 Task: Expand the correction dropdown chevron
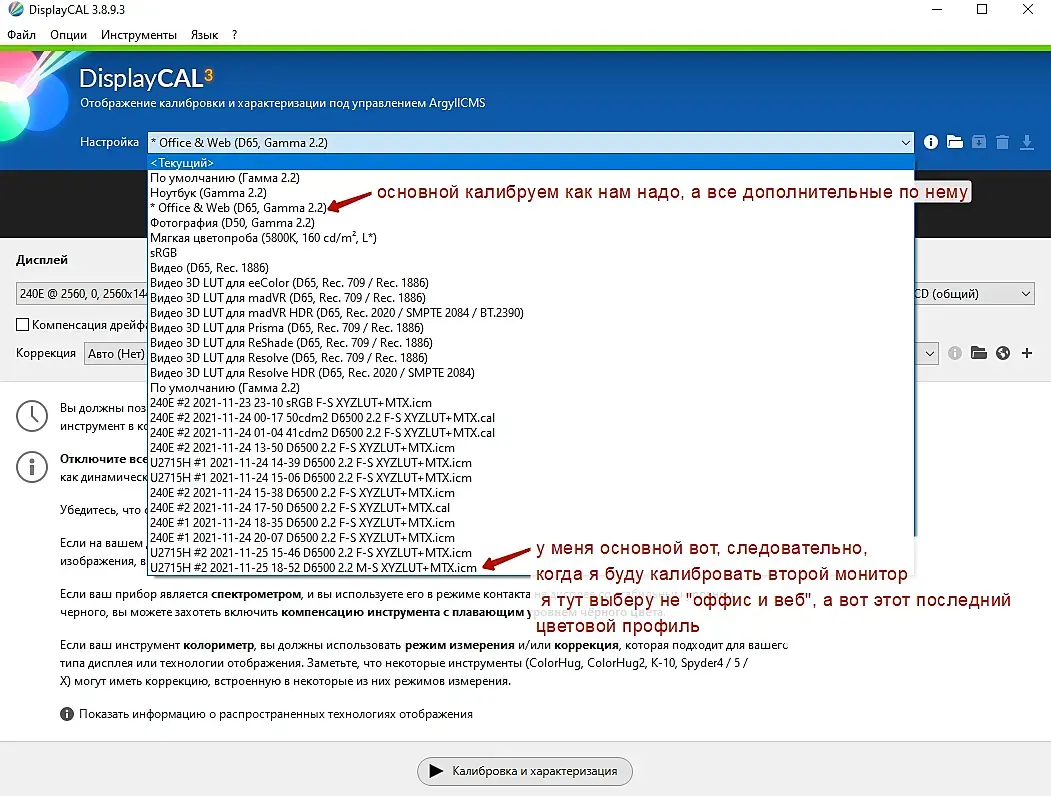929,353
